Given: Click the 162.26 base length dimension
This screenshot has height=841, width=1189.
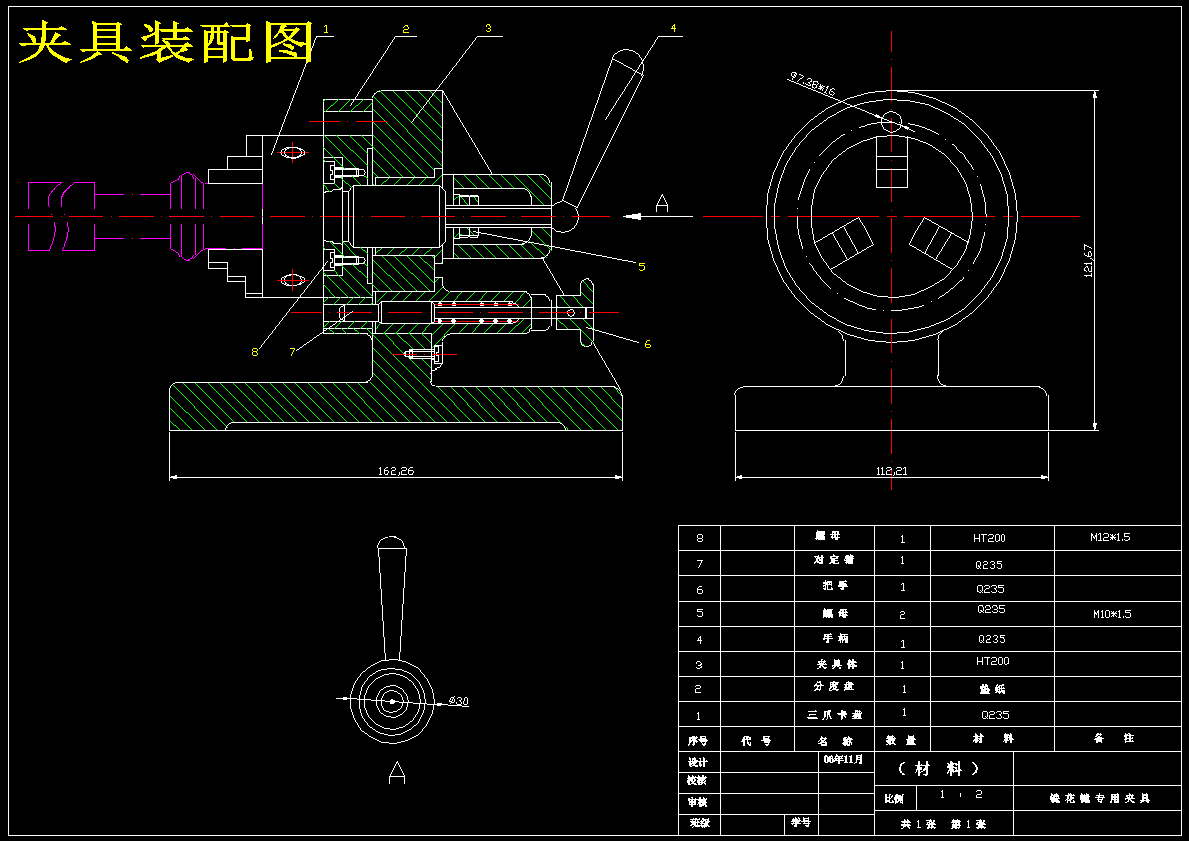Looking at the screenshot, I should (x=396, y=471).
